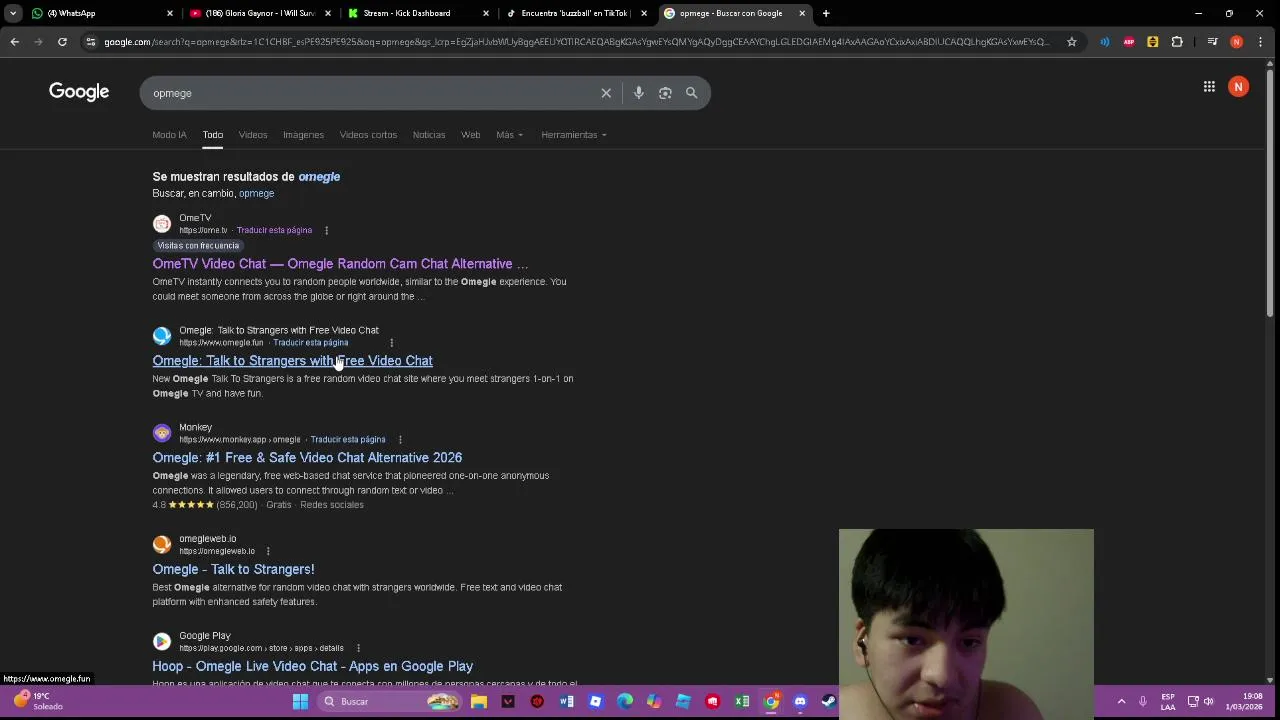Open Steam from the taskbar

coord(829,701)
